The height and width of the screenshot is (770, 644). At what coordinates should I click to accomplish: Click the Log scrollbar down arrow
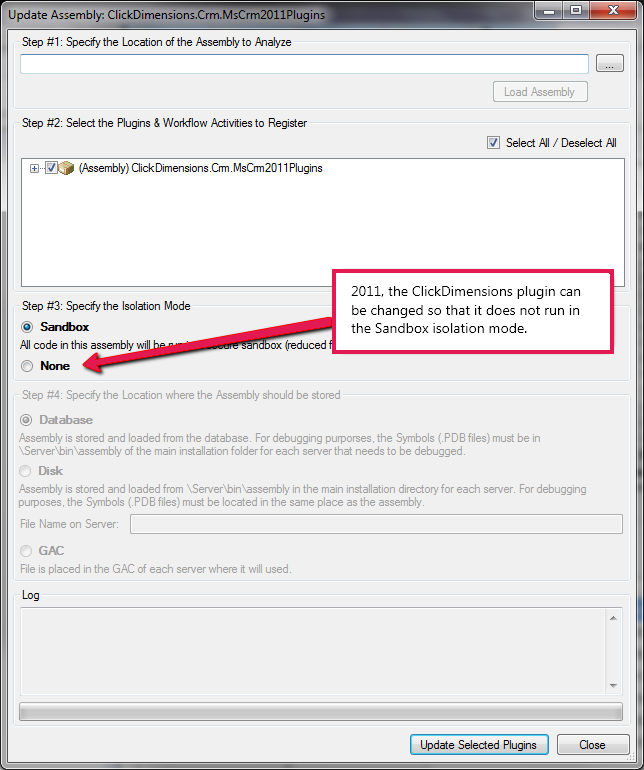click(x=613, y=686)
